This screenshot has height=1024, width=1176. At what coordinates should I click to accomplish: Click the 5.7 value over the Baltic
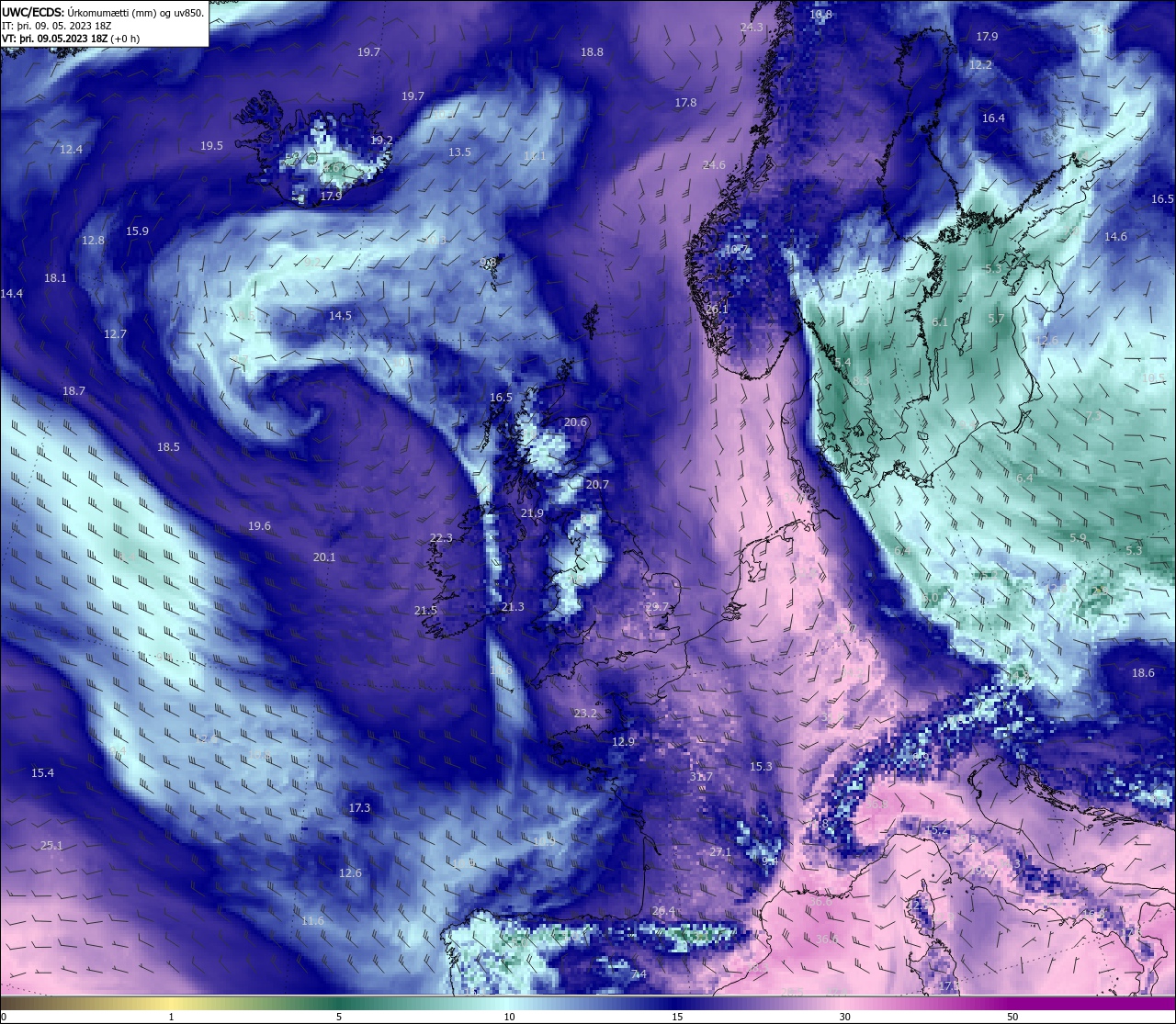pyautogui.click(x=996, y=319)
